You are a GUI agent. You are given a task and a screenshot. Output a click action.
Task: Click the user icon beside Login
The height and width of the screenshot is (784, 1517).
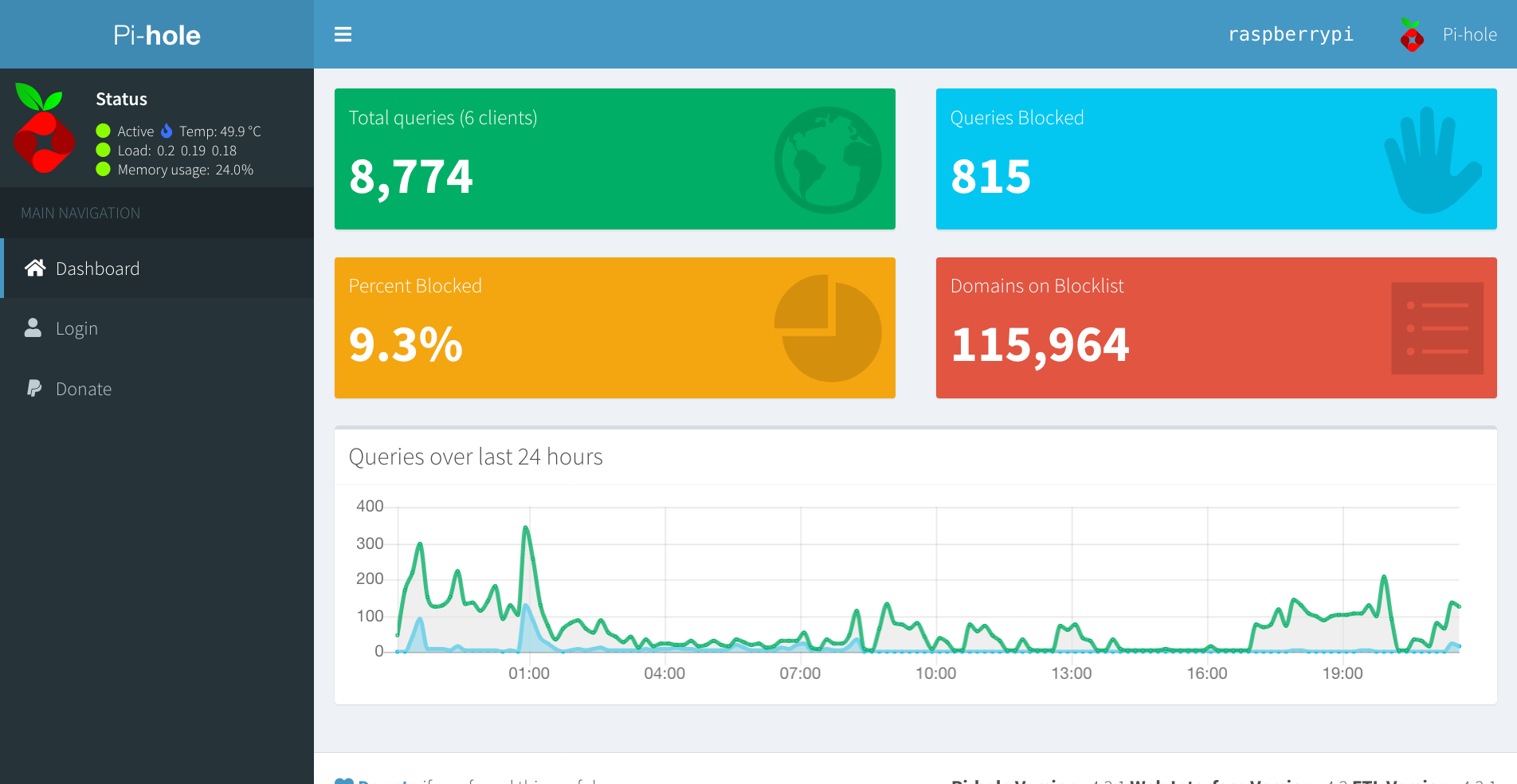click(x=33, y=327)
